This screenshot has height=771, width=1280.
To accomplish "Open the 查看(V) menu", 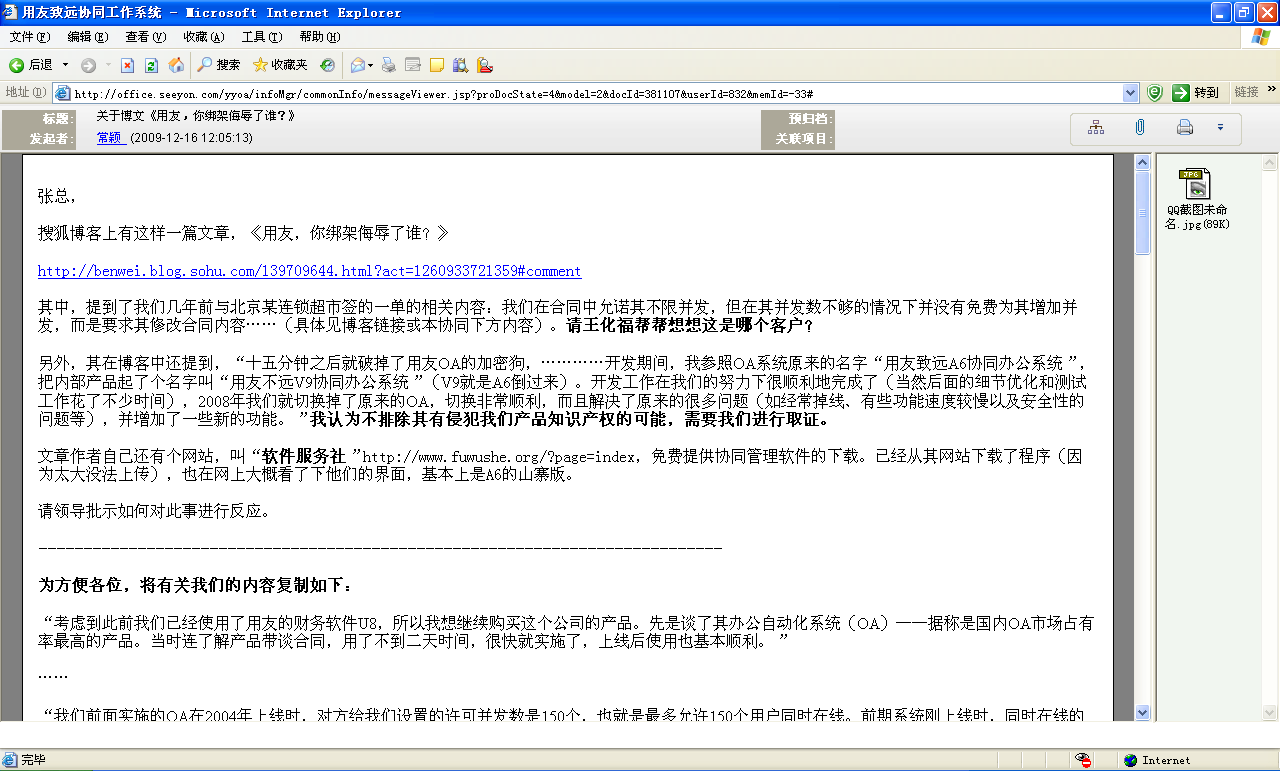I will [x=145, y=37].
